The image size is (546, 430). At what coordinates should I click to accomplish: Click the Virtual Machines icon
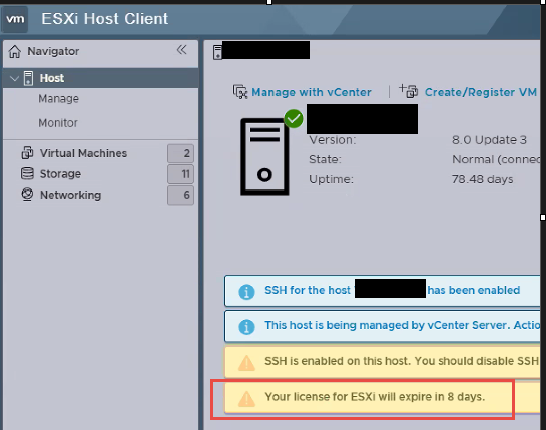28,153
